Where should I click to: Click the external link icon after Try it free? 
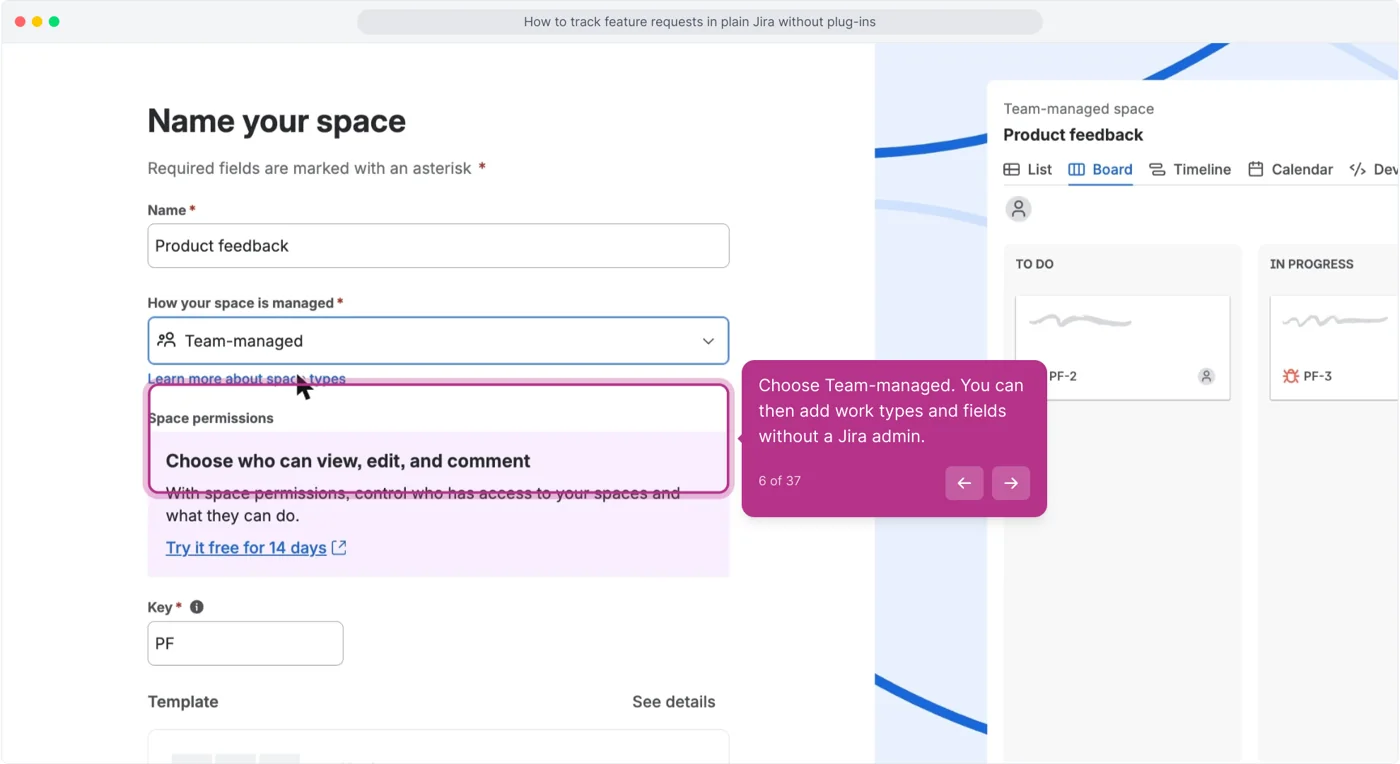tap(339, 548)
